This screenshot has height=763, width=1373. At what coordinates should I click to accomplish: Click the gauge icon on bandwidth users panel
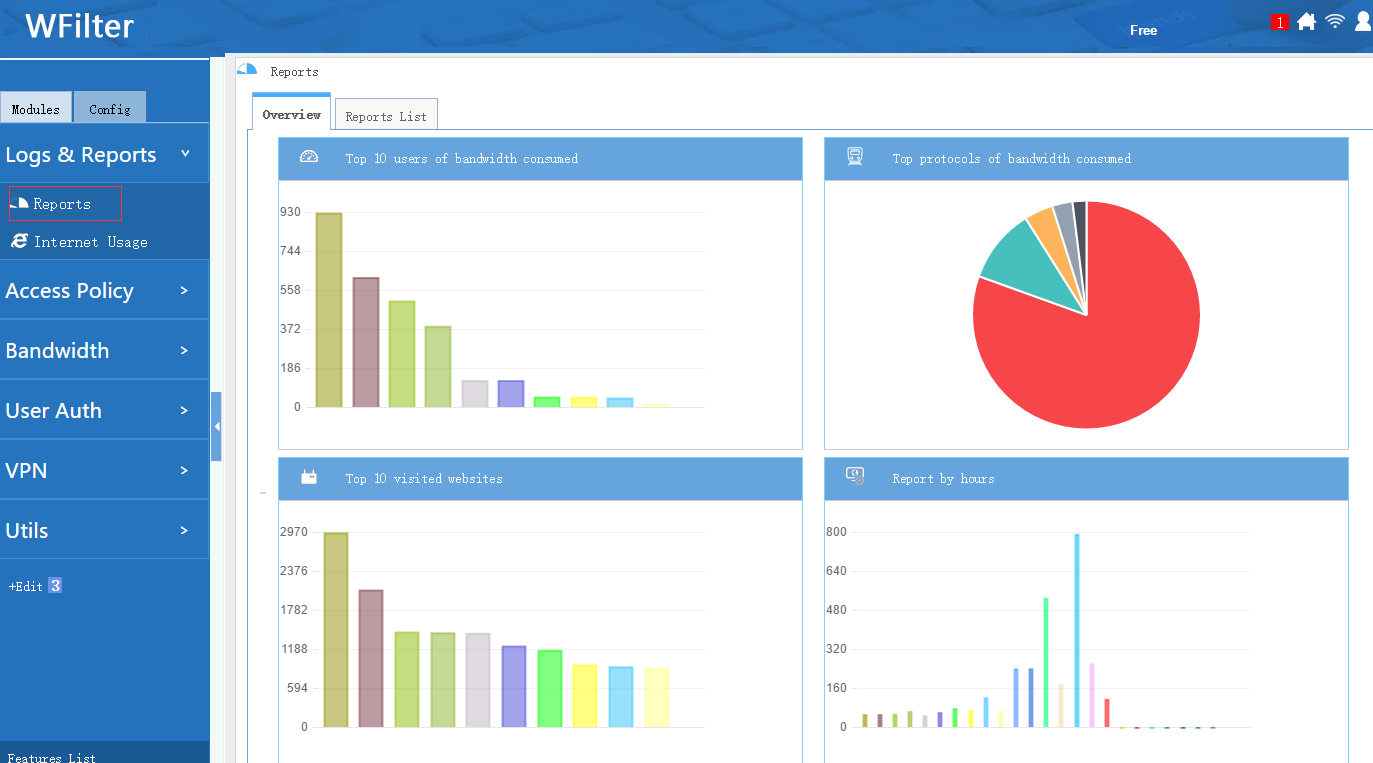tap(309, 157)
